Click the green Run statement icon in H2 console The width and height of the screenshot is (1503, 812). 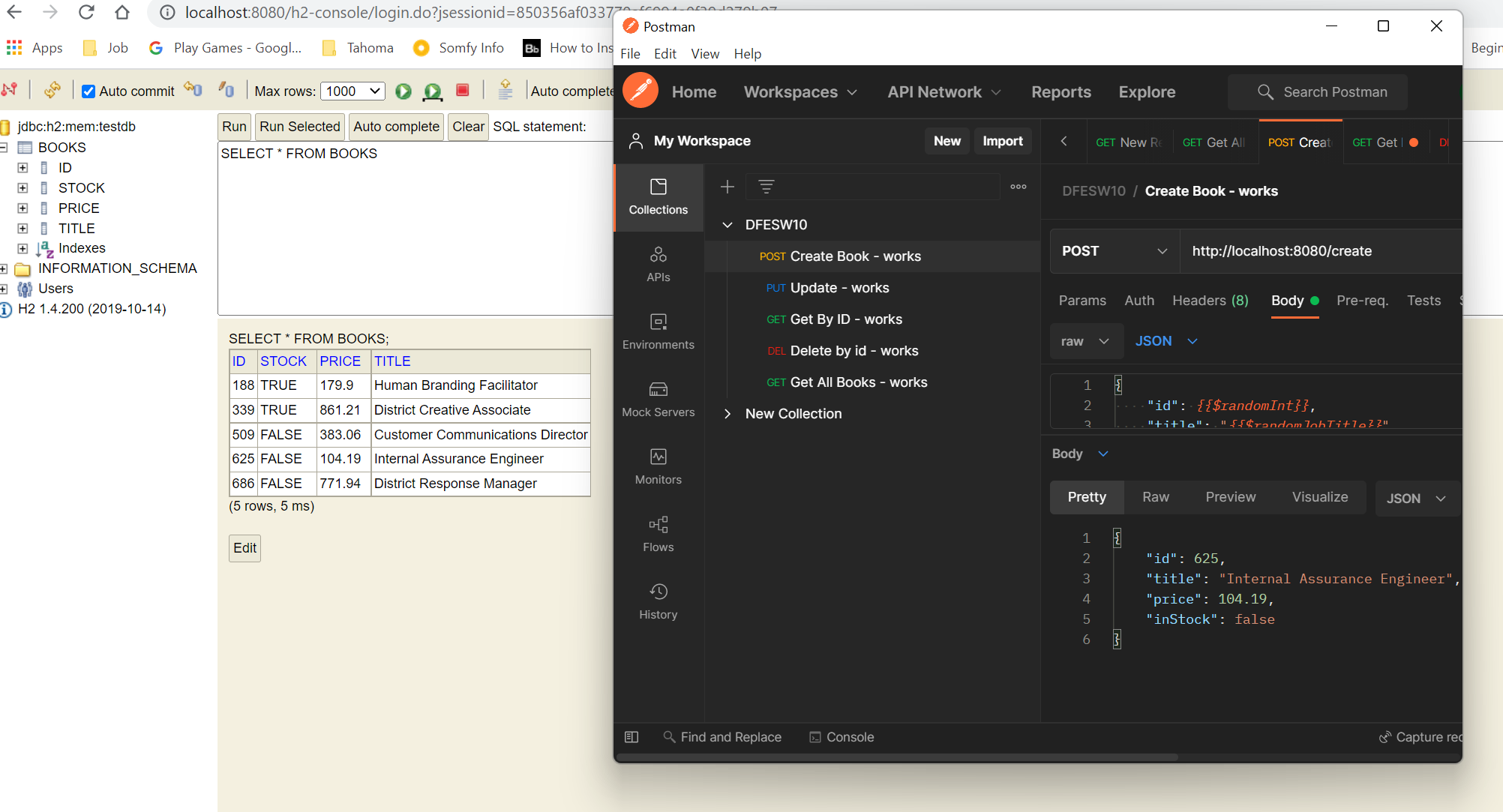point(403,91)
